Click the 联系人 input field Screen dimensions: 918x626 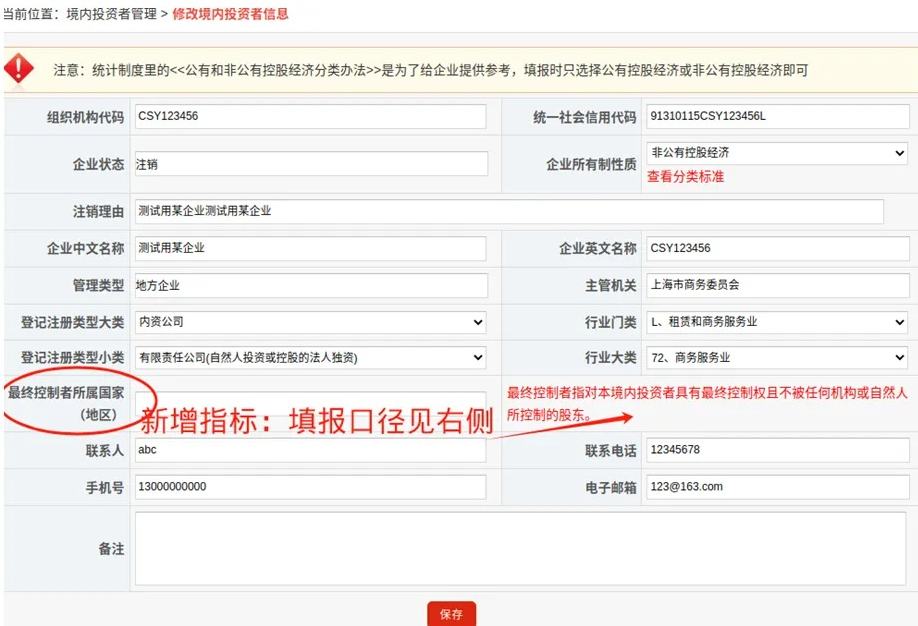[x=310, y=450]
